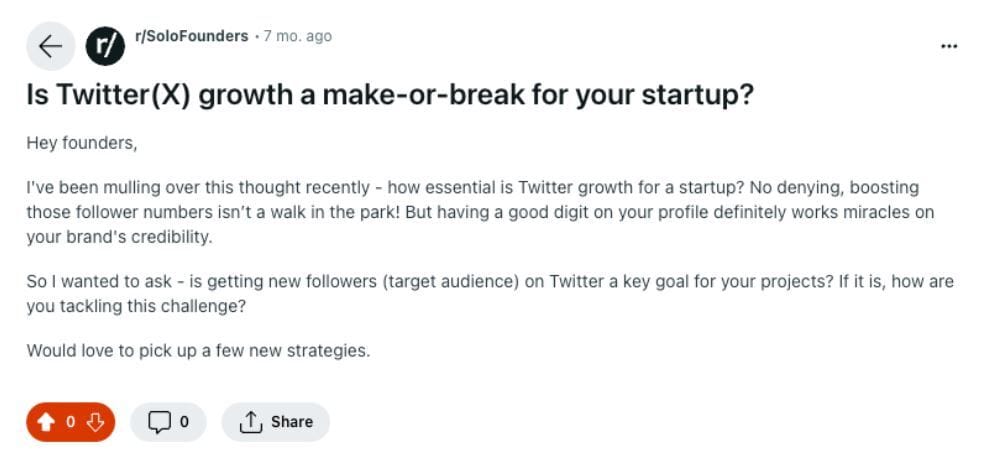Click the comment count number
Screen dimensions: 986x458
tap(184, 422)
